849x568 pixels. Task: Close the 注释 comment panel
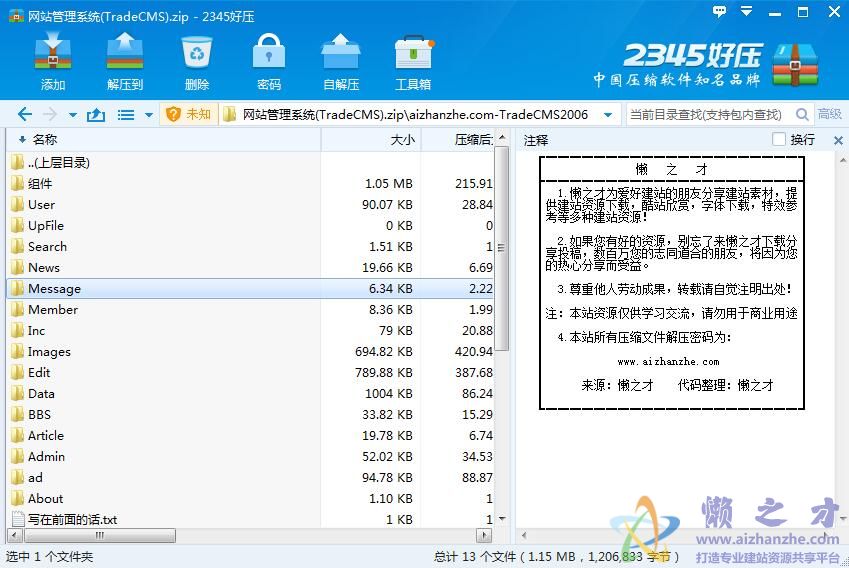(838, 140)
